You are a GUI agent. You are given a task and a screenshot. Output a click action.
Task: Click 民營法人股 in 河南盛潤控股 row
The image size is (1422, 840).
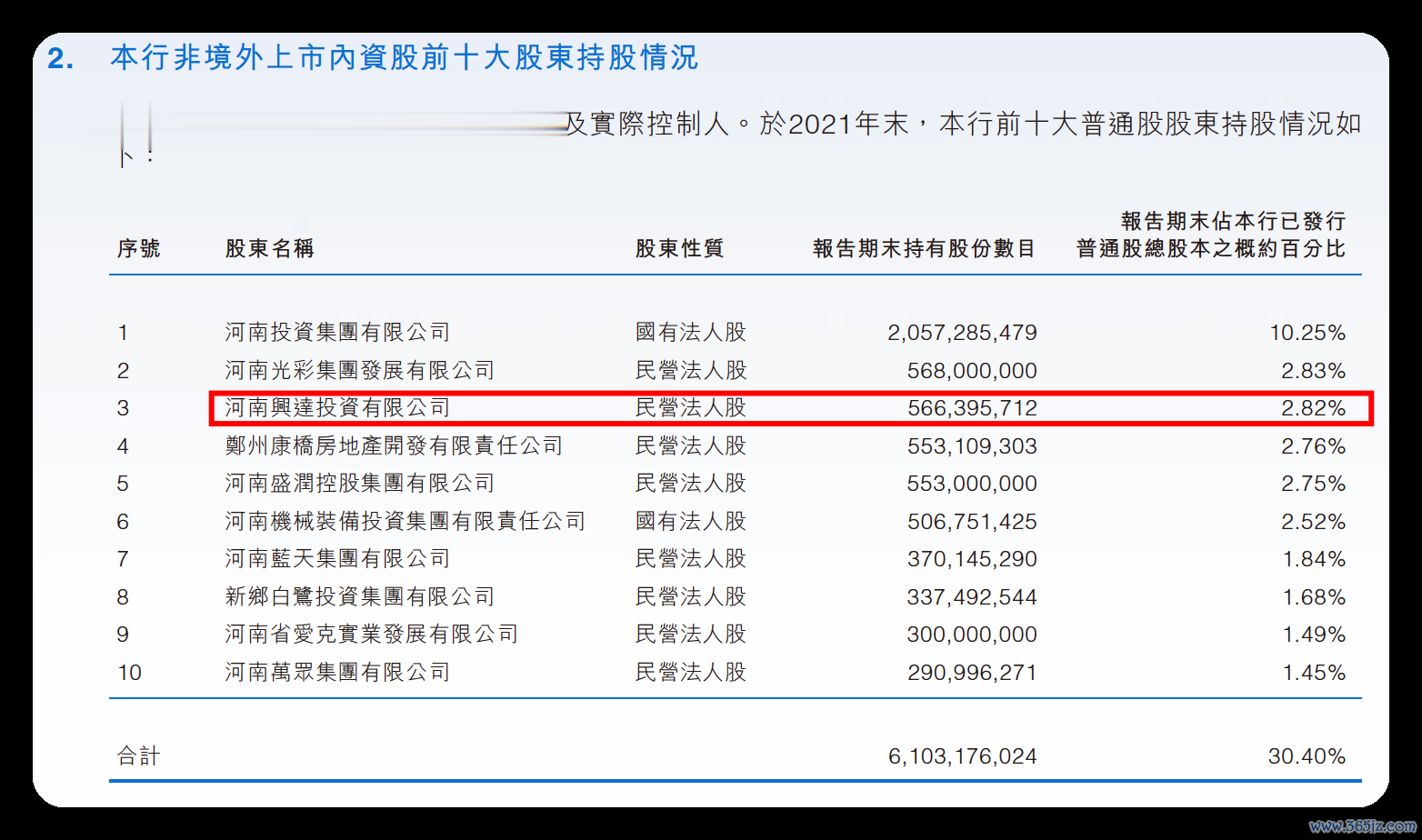[x=691, y=484]
